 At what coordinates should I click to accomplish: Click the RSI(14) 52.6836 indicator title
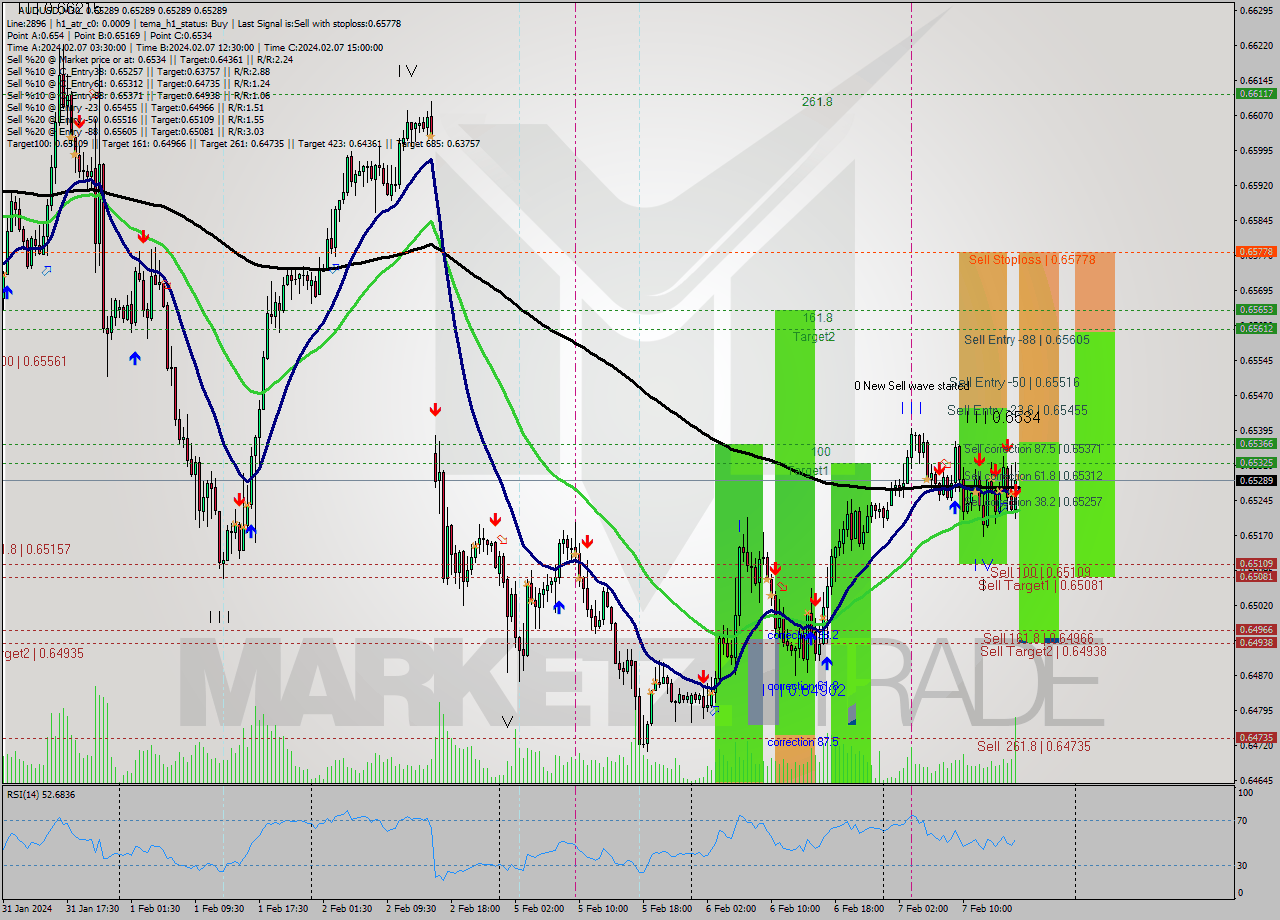41,794
